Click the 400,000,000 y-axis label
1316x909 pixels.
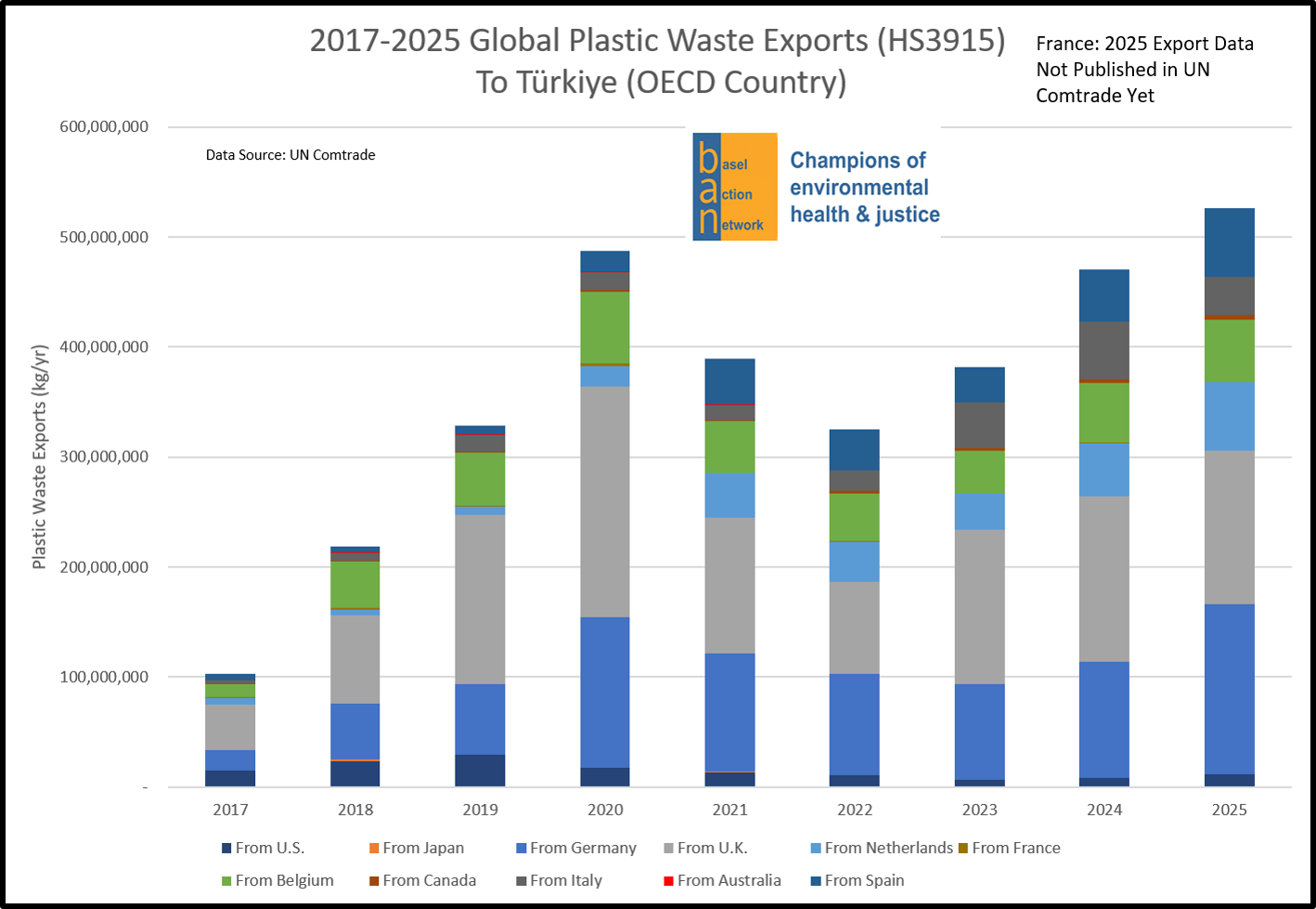click(104, 347)
